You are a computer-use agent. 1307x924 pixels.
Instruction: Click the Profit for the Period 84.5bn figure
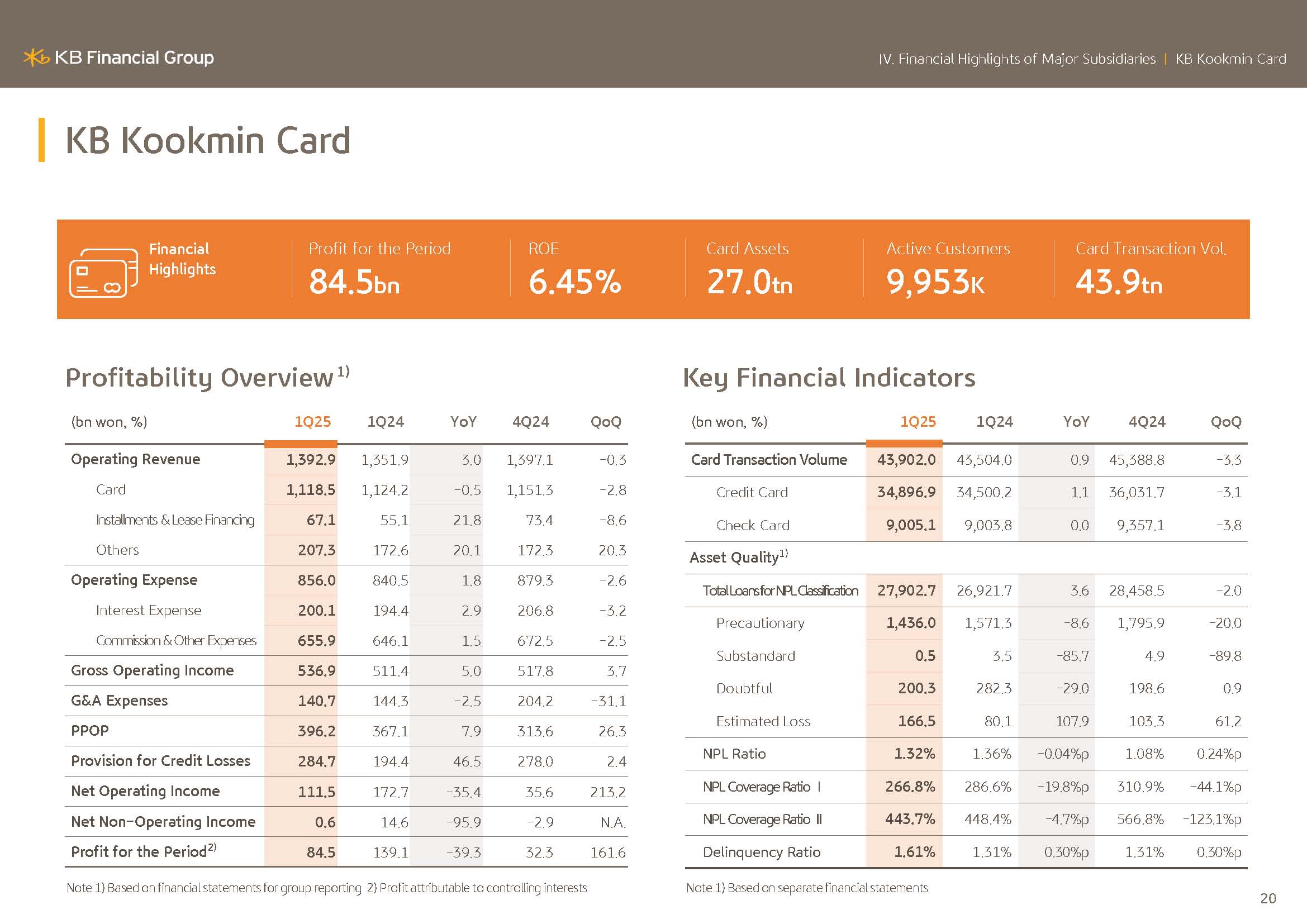click(x=354, y=282)
